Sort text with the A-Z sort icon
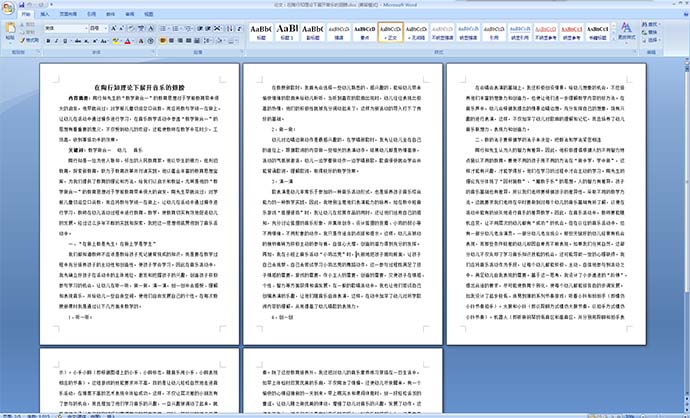 point(229,28)
